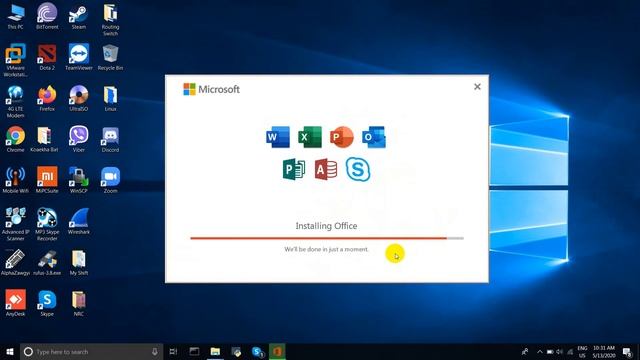Click the Microsoft logo in the installer
Image resolution: width=640 pixels, height=360 pixels.
point(211,89)
